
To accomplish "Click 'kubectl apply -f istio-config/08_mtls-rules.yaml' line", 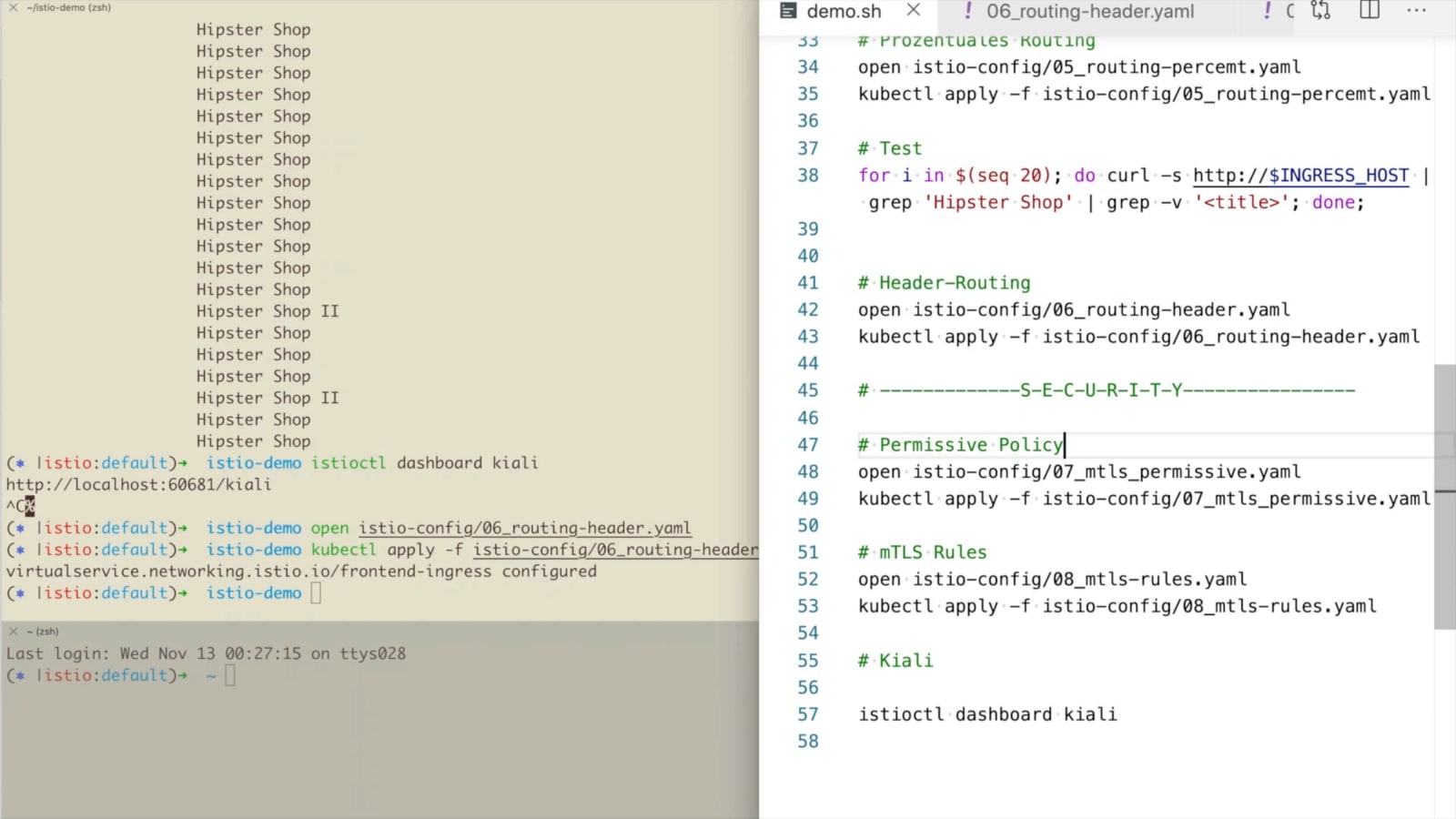I will pyautogui.click(x=1117, y=606).
